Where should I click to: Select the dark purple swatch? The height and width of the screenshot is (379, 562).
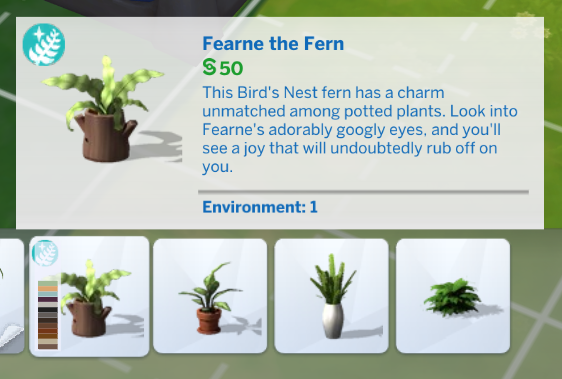[x=48, y=299]
